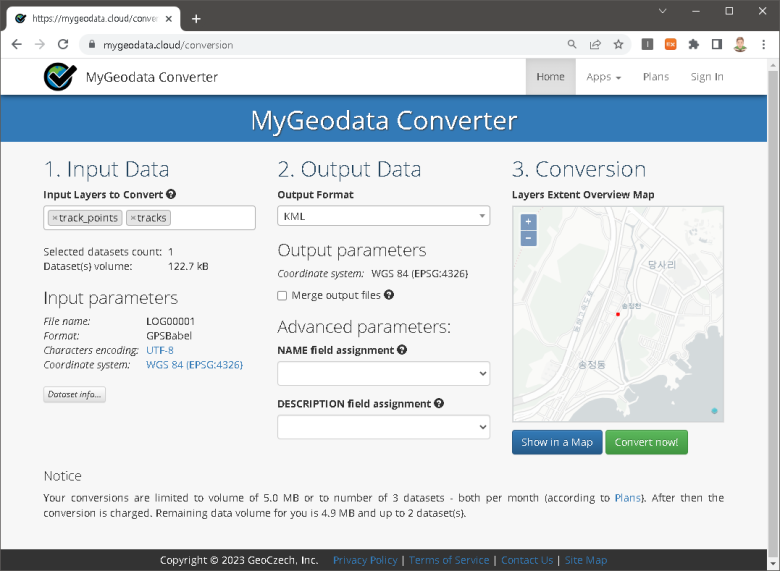Click the dataset volume 122.7 kB

(188, 266)
